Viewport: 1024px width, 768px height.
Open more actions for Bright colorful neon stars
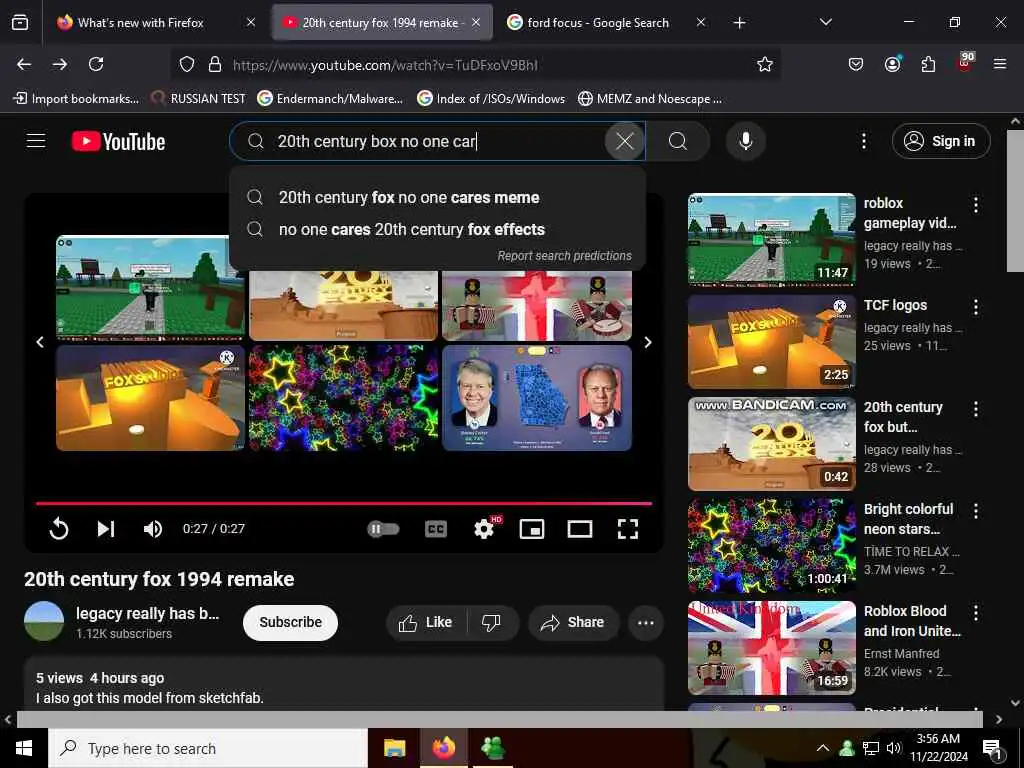point(976,510)
